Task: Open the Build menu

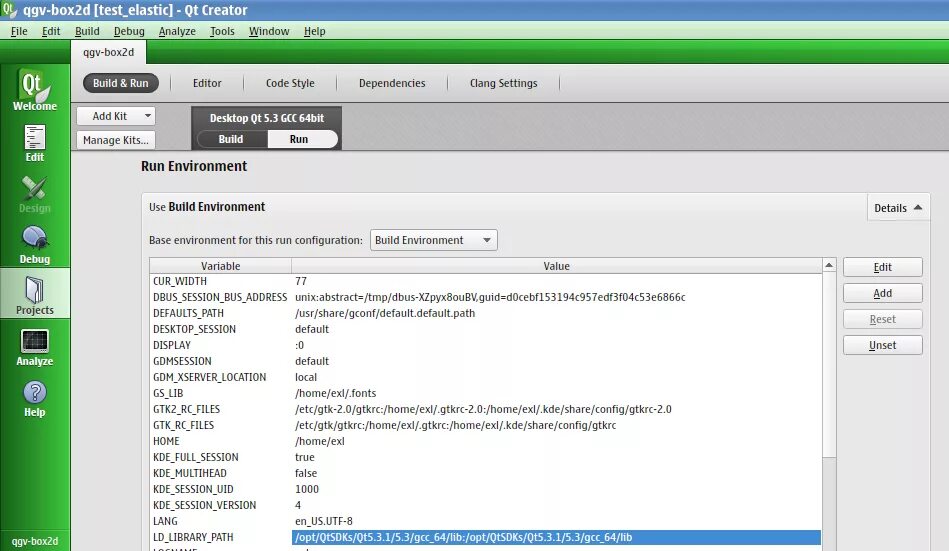Action: click(x=87, y=31)
